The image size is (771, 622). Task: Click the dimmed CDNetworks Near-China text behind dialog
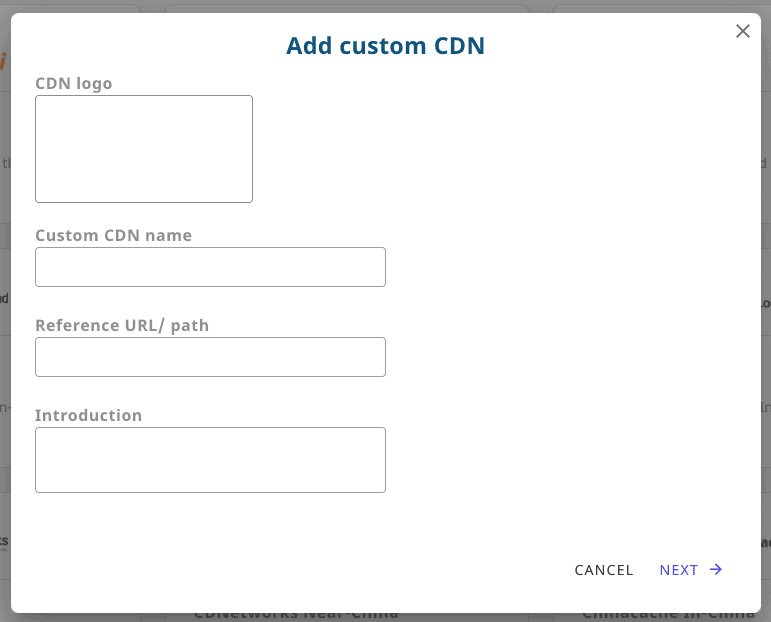click(x=296, y=617)
